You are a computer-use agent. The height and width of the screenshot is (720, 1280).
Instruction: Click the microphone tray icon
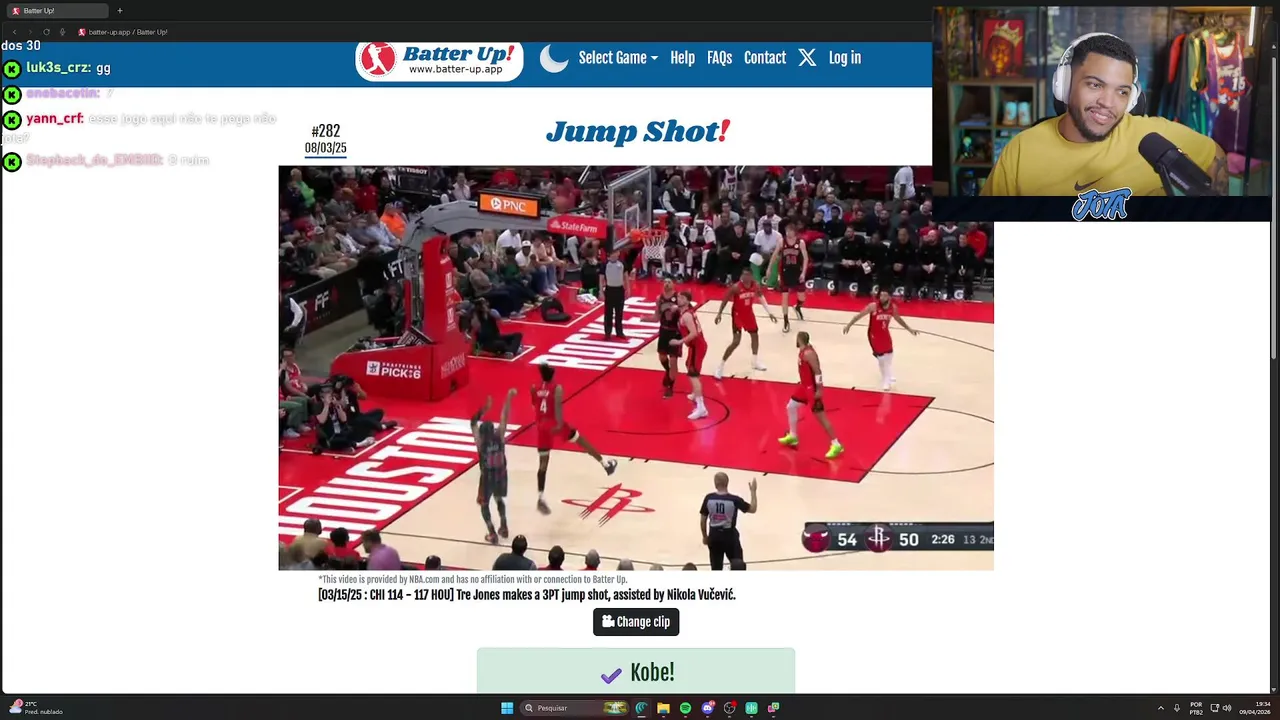[x=1177, y=708]
